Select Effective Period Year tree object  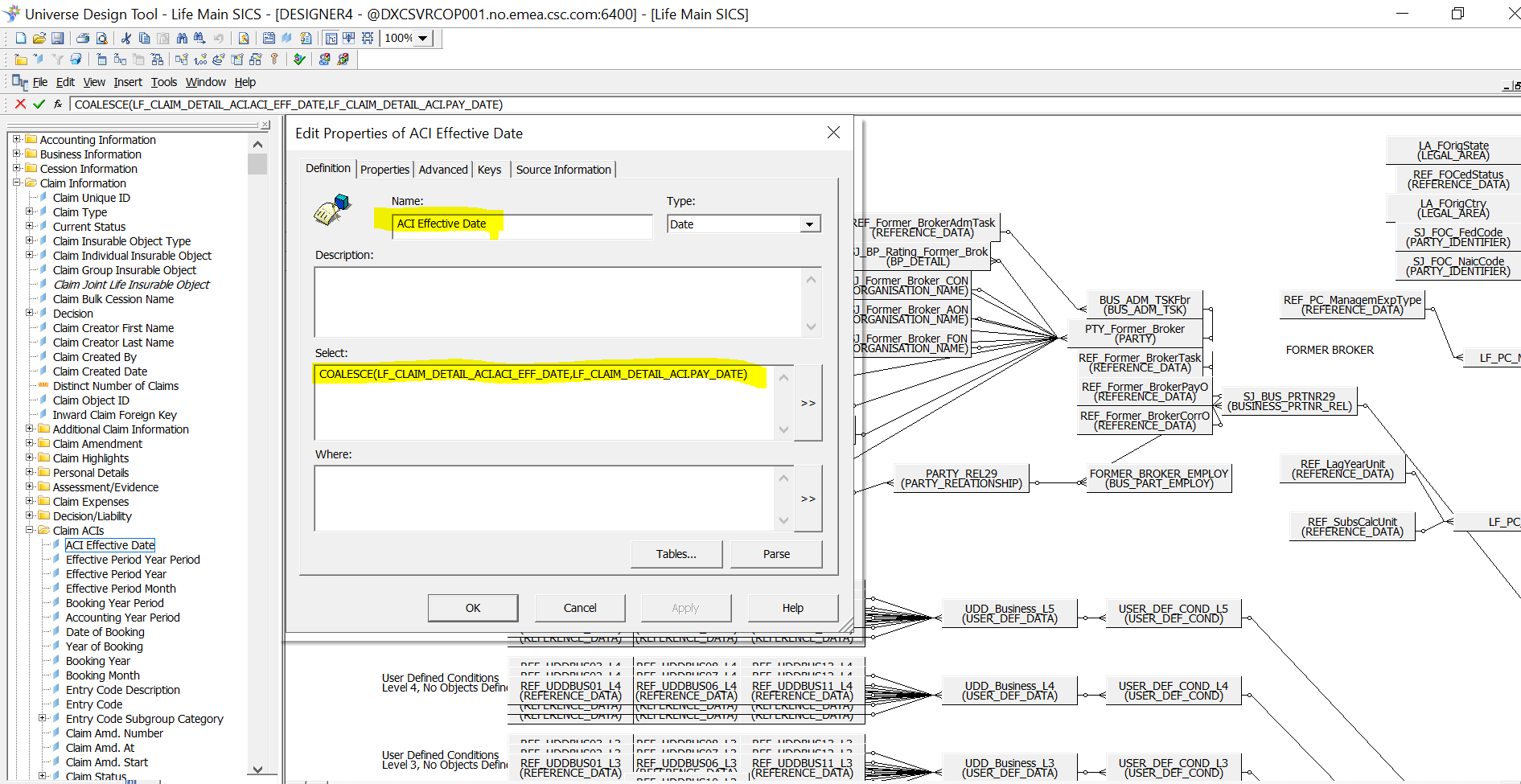coord(116,574)
